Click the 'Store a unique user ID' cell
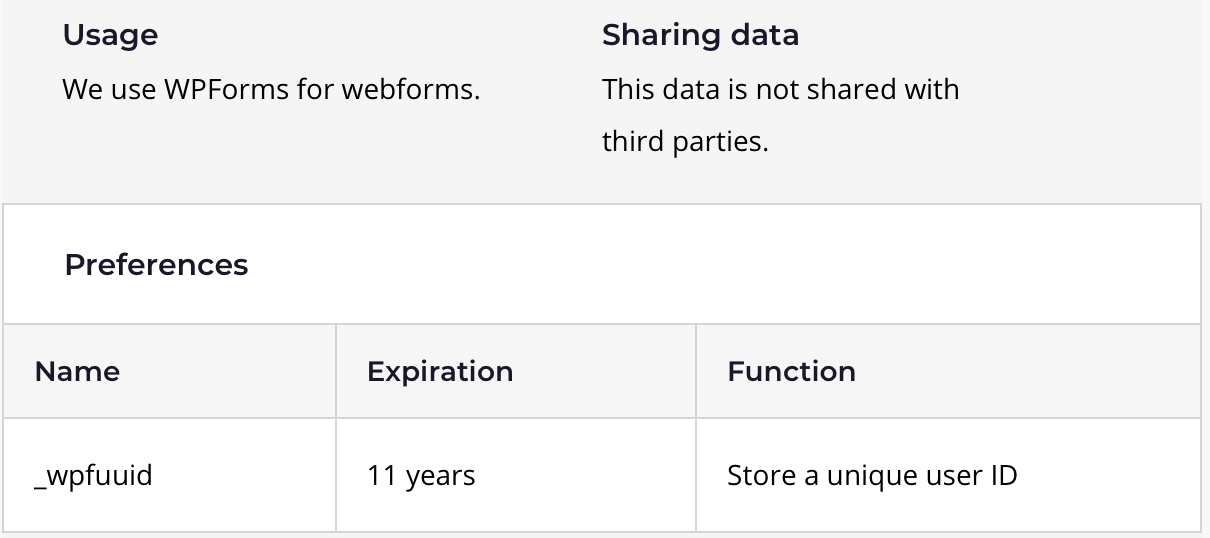This screenshot has width=1210, height=538. point(948,475)
